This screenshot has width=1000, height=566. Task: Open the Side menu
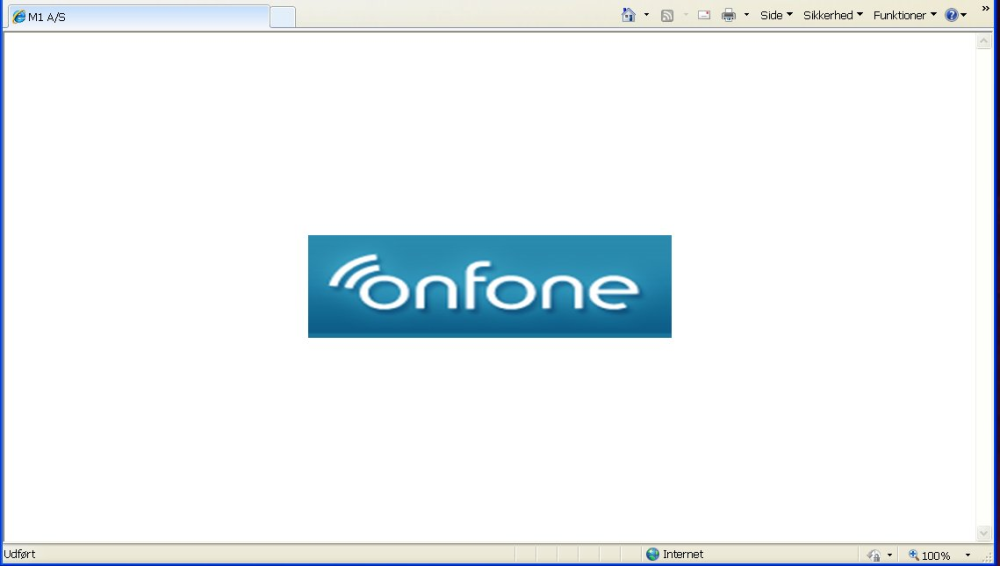[x=776, y=15]
